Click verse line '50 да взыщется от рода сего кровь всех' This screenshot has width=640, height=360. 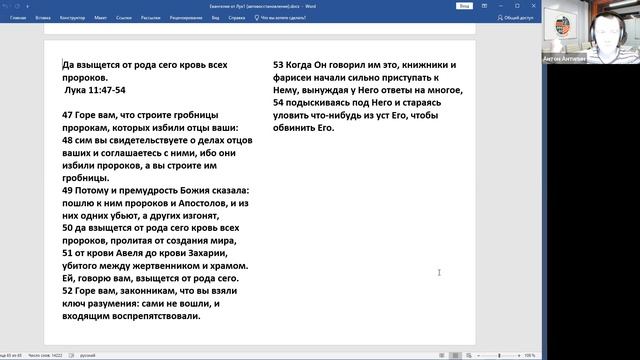pos(151,228)
